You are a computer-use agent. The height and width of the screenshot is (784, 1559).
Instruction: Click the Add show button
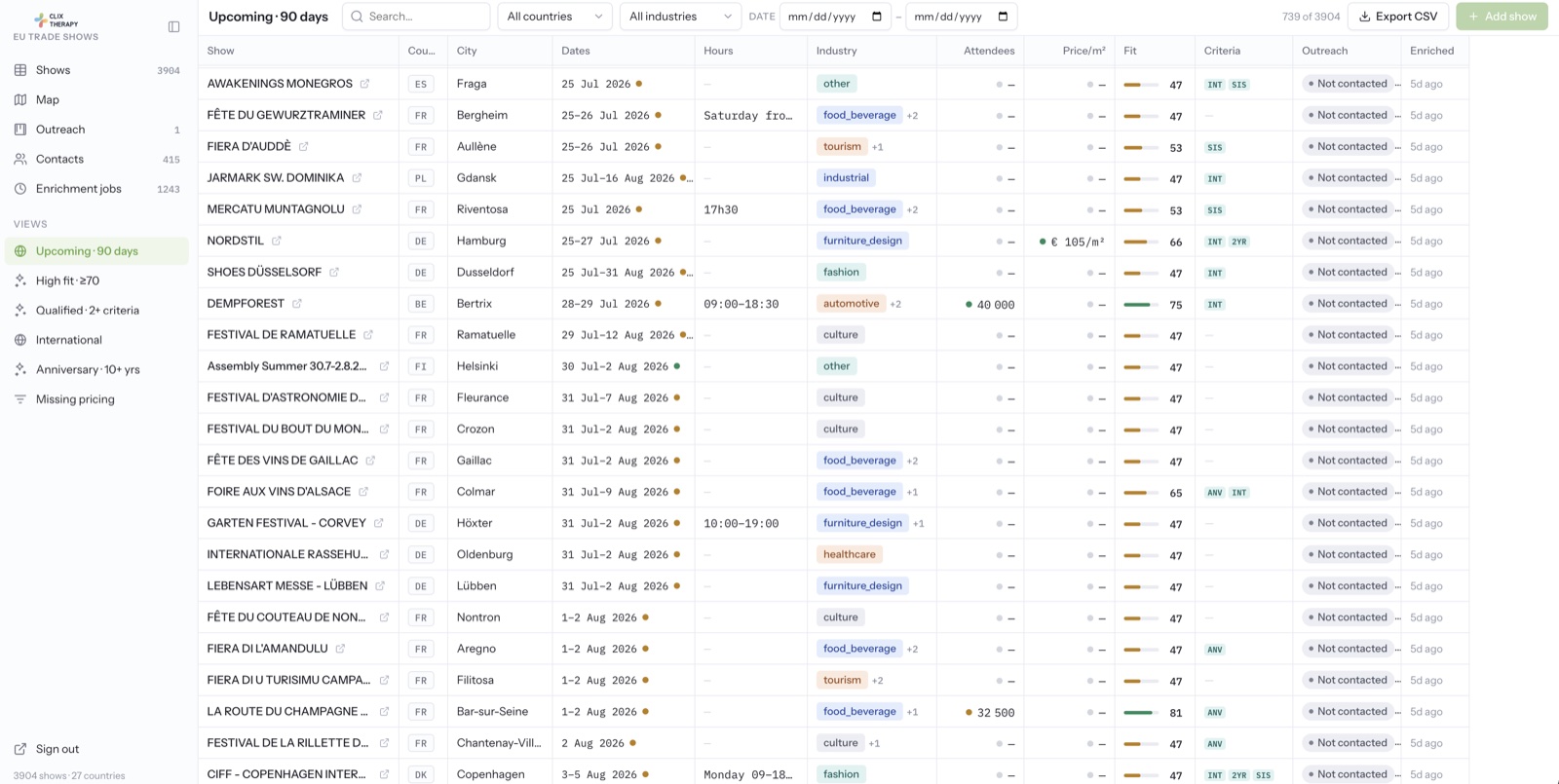click(1502, 17)
